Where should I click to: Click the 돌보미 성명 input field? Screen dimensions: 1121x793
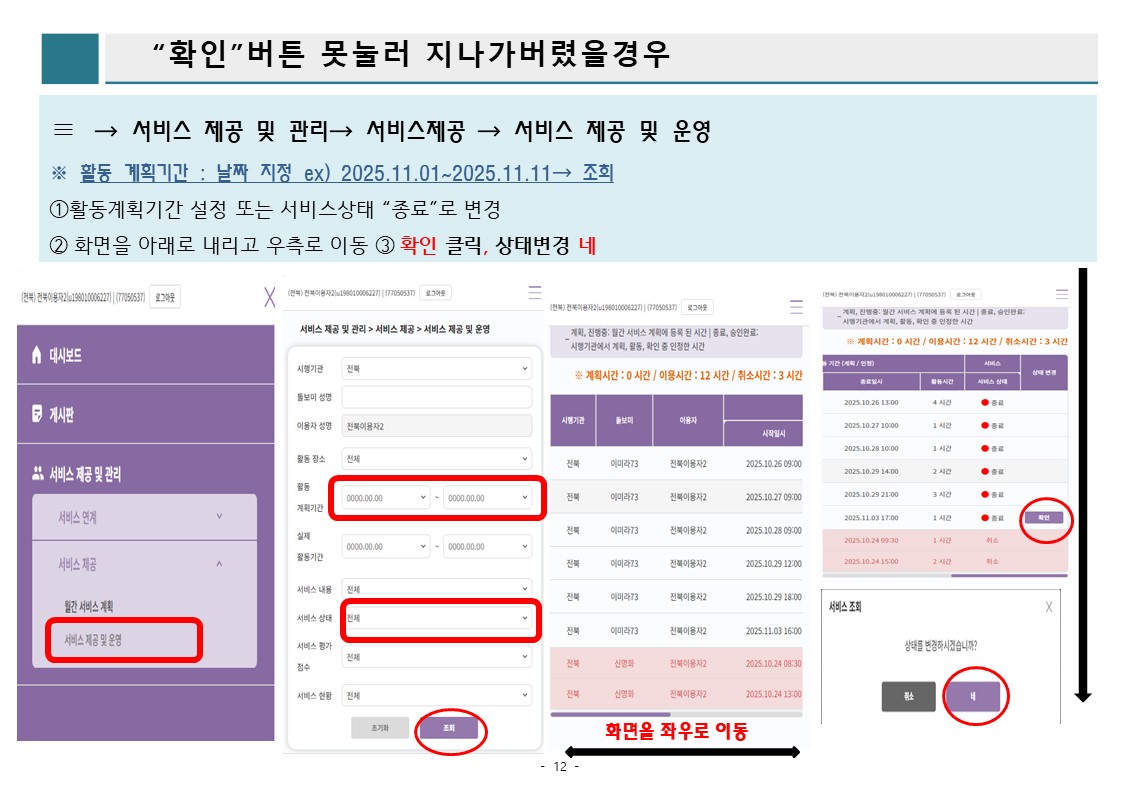[436, 397]
